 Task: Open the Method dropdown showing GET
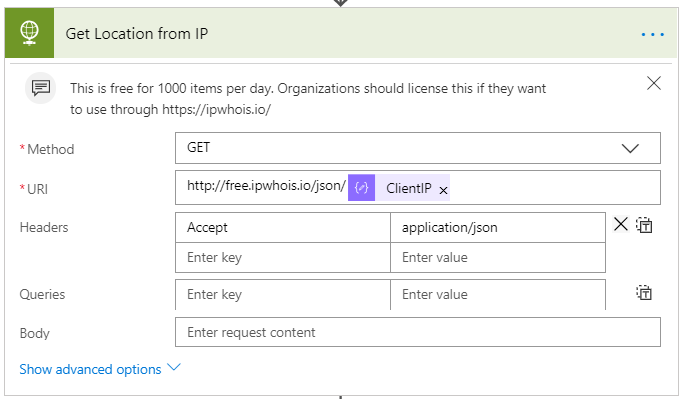point(418,148)
